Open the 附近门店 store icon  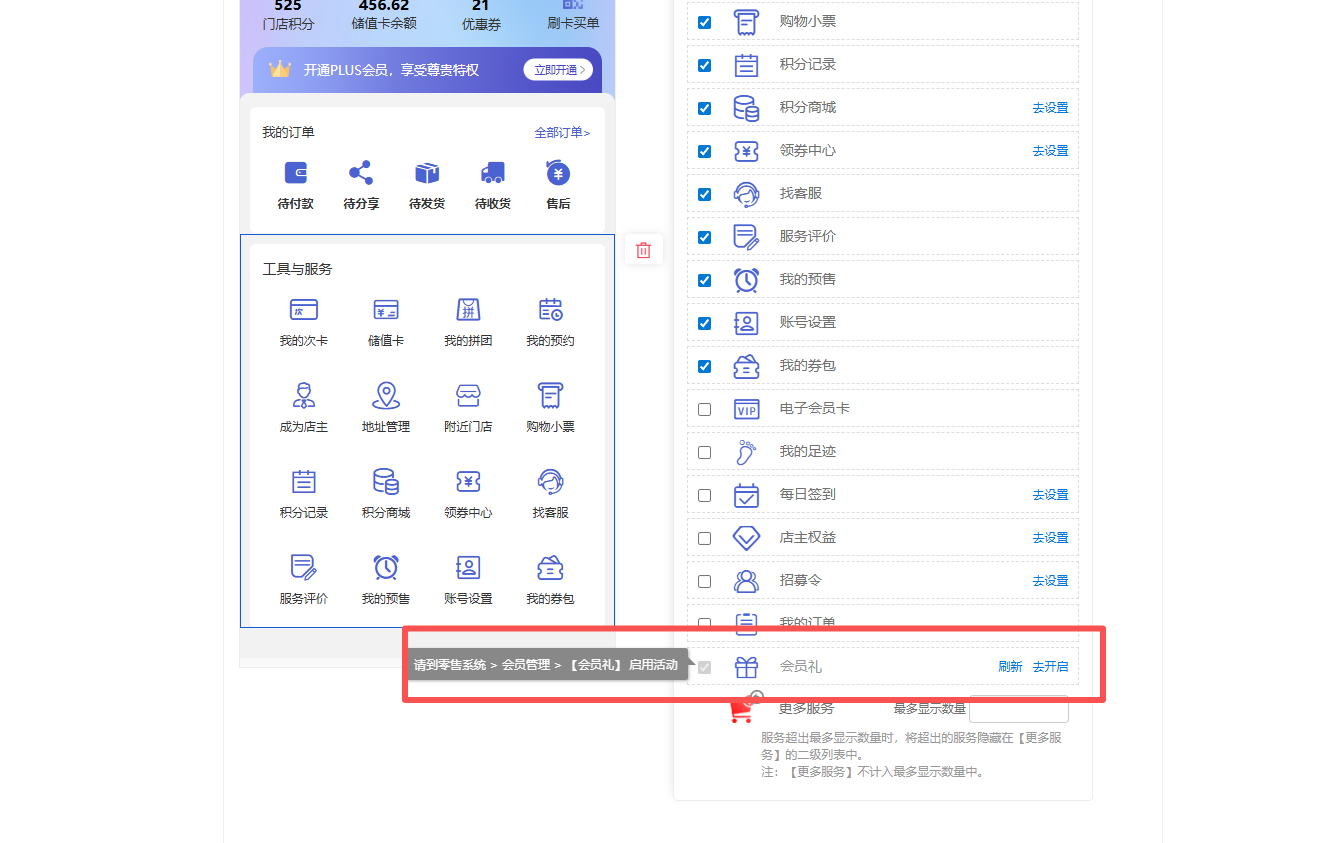tap(468, 396)
